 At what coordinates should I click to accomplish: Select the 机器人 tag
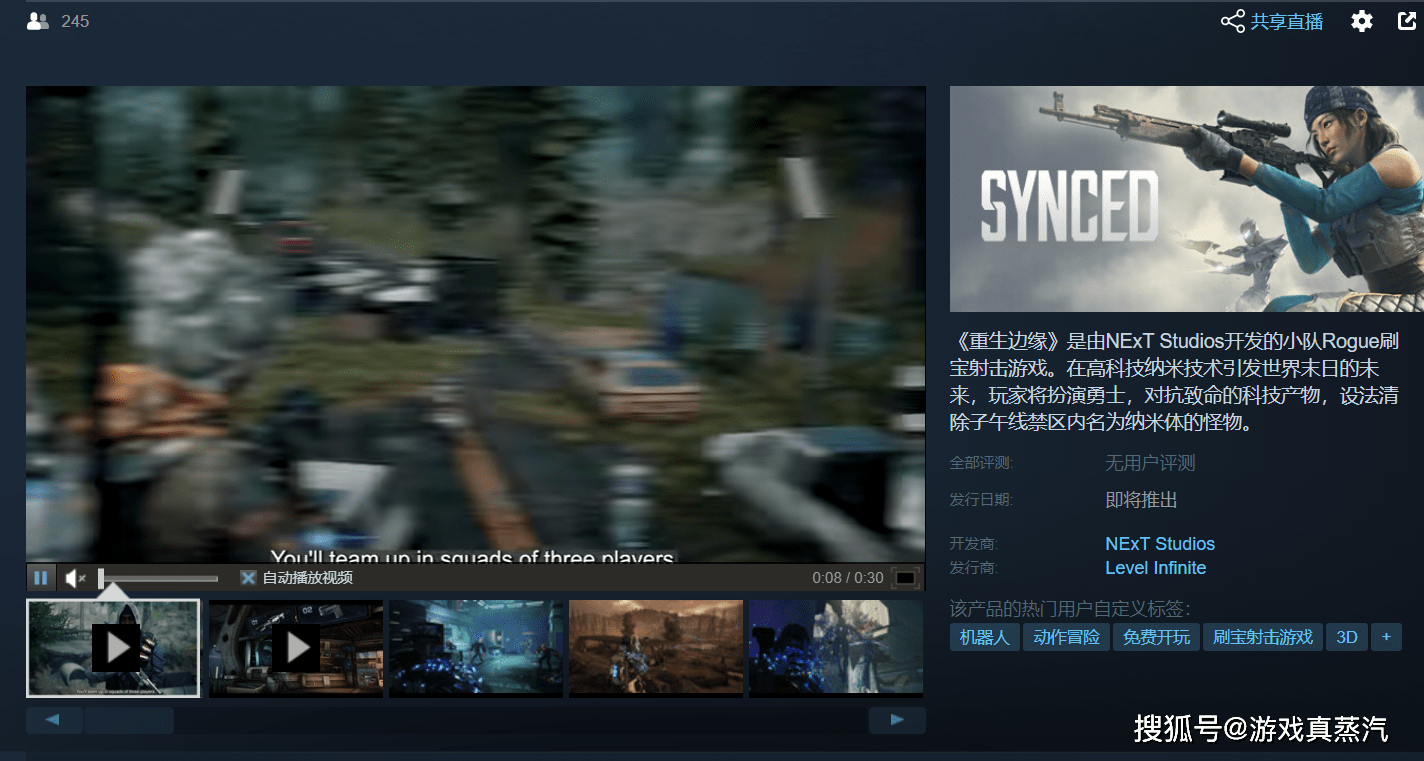pyautogui.click(x=985, y=637)
